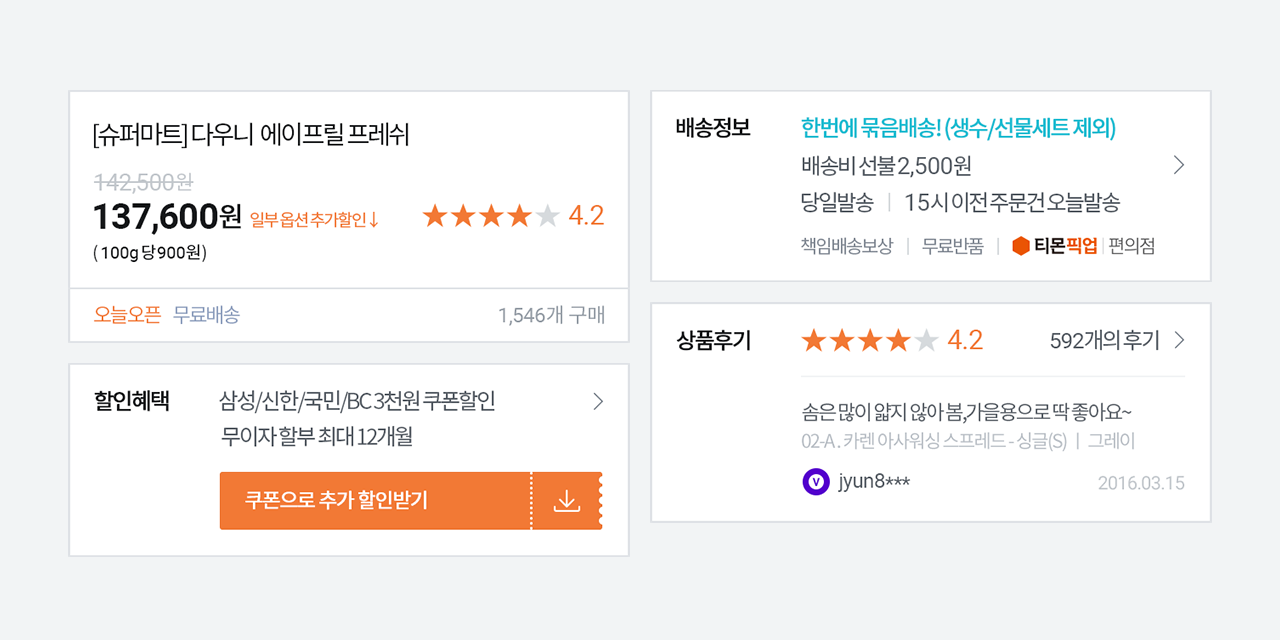1280x640 pixels.
Task: Open discount details via the 할인혜택 chevron
Action: [597, 401]
